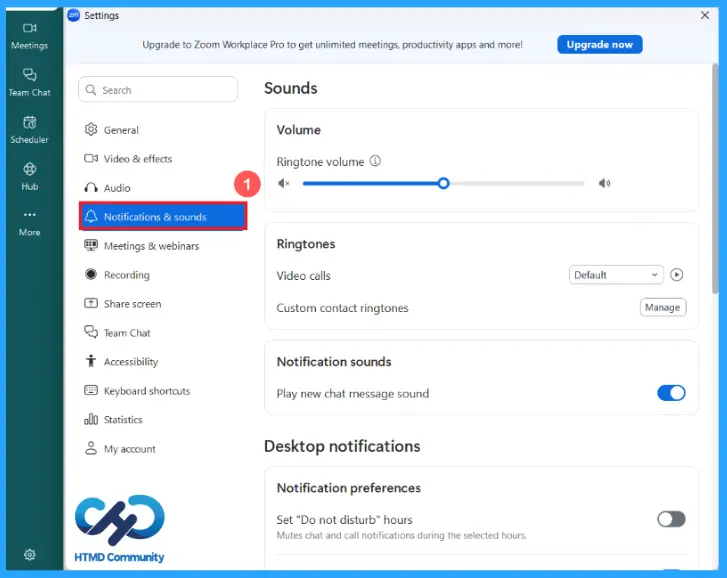The width and height of the screenshot is (727, 578).
Task: Click the user icon beside My account
Action: (91, 448)
